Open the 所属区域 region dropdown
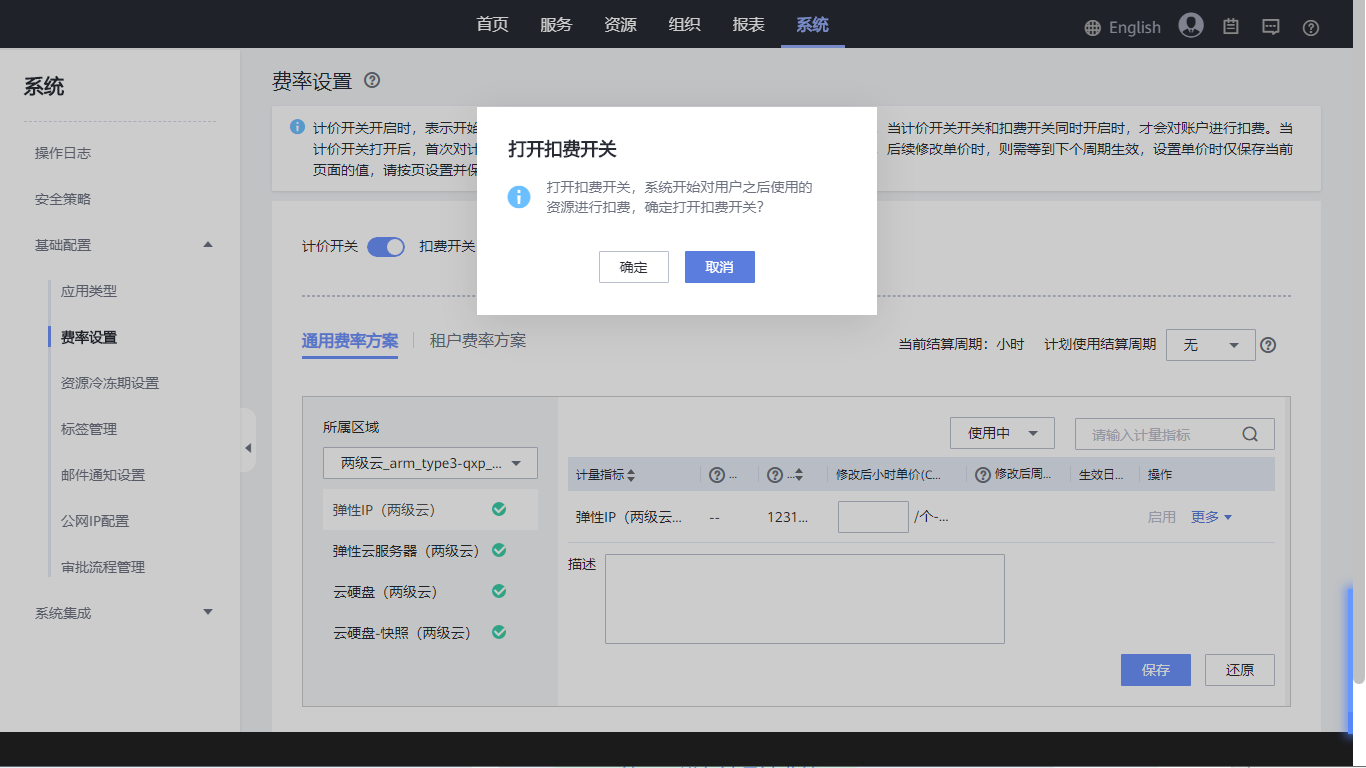 [430, 463]
